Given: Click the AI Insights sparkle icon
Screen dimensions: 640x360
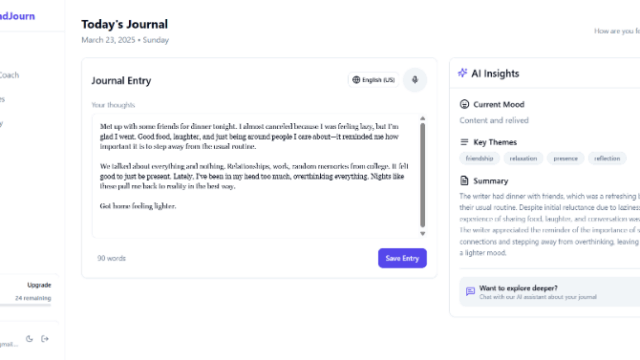Looking at the screenshot, I should pos(462,73).
